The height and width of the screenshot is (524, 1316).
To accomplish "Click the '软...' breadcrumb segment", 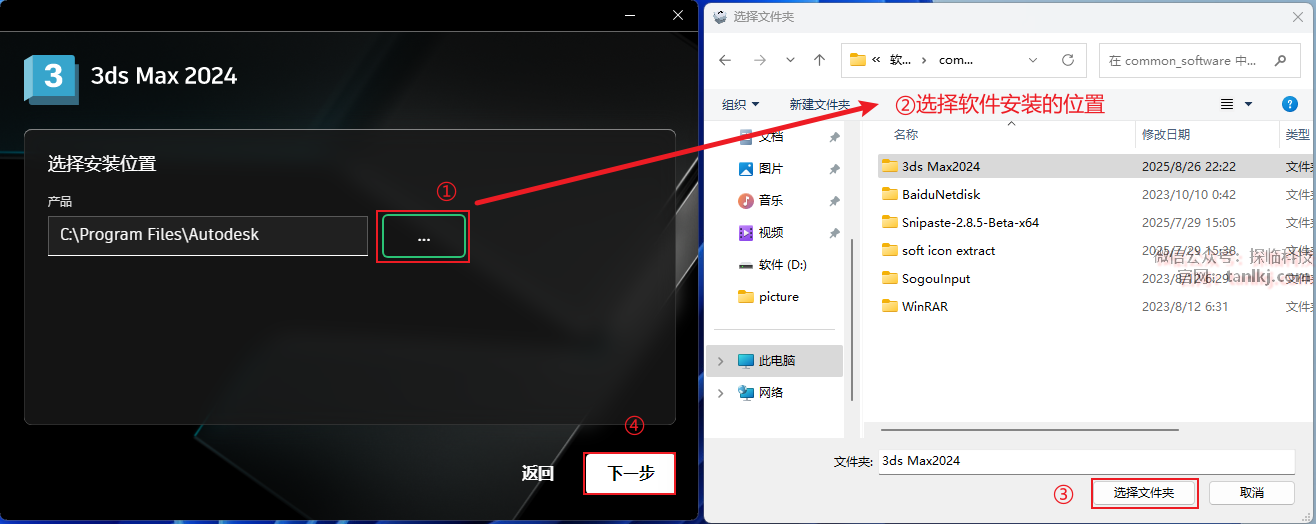I will tap(900, 60).
